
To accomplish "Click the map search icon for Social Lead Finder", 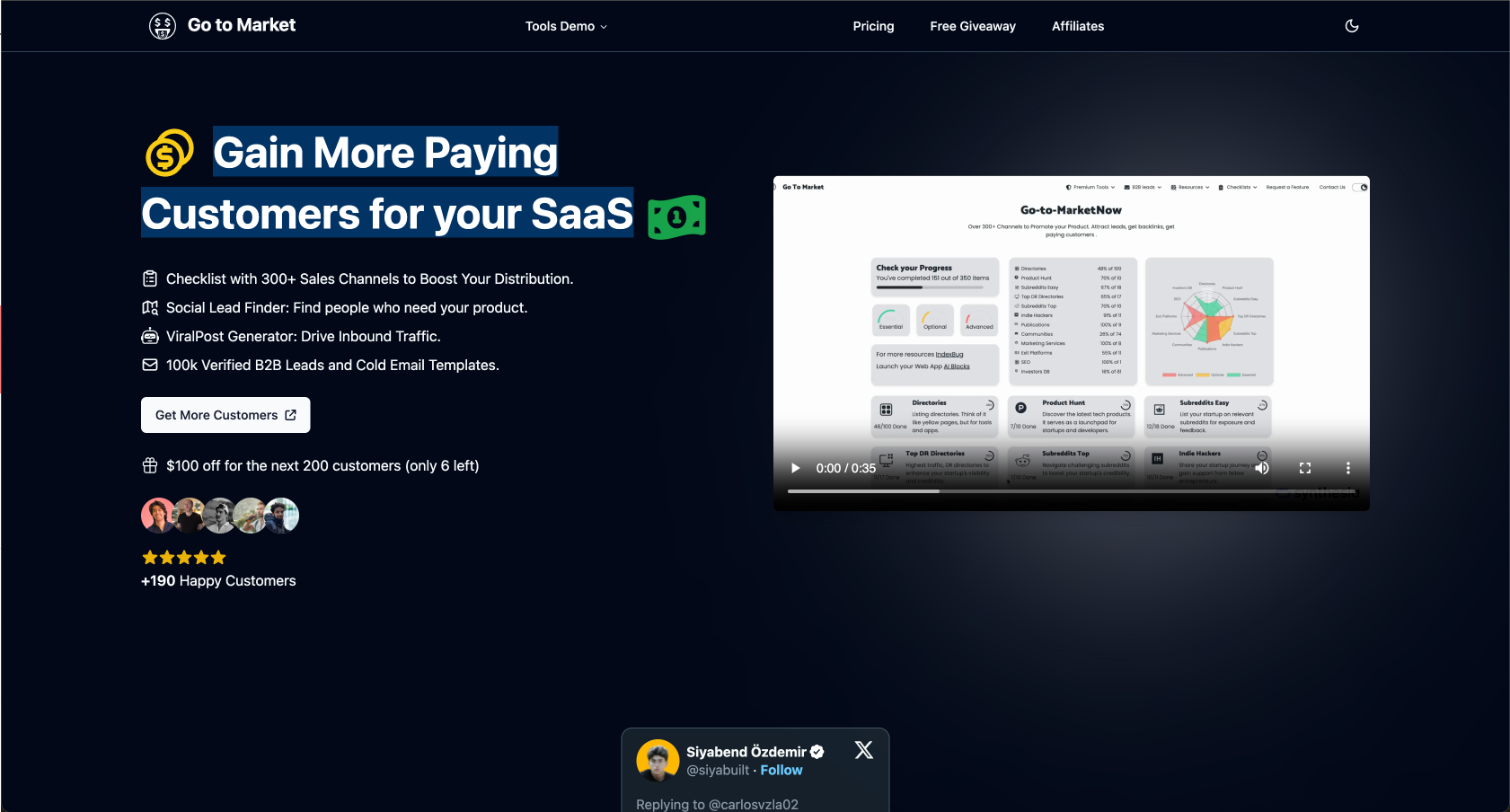I will (x=150, y=307).
